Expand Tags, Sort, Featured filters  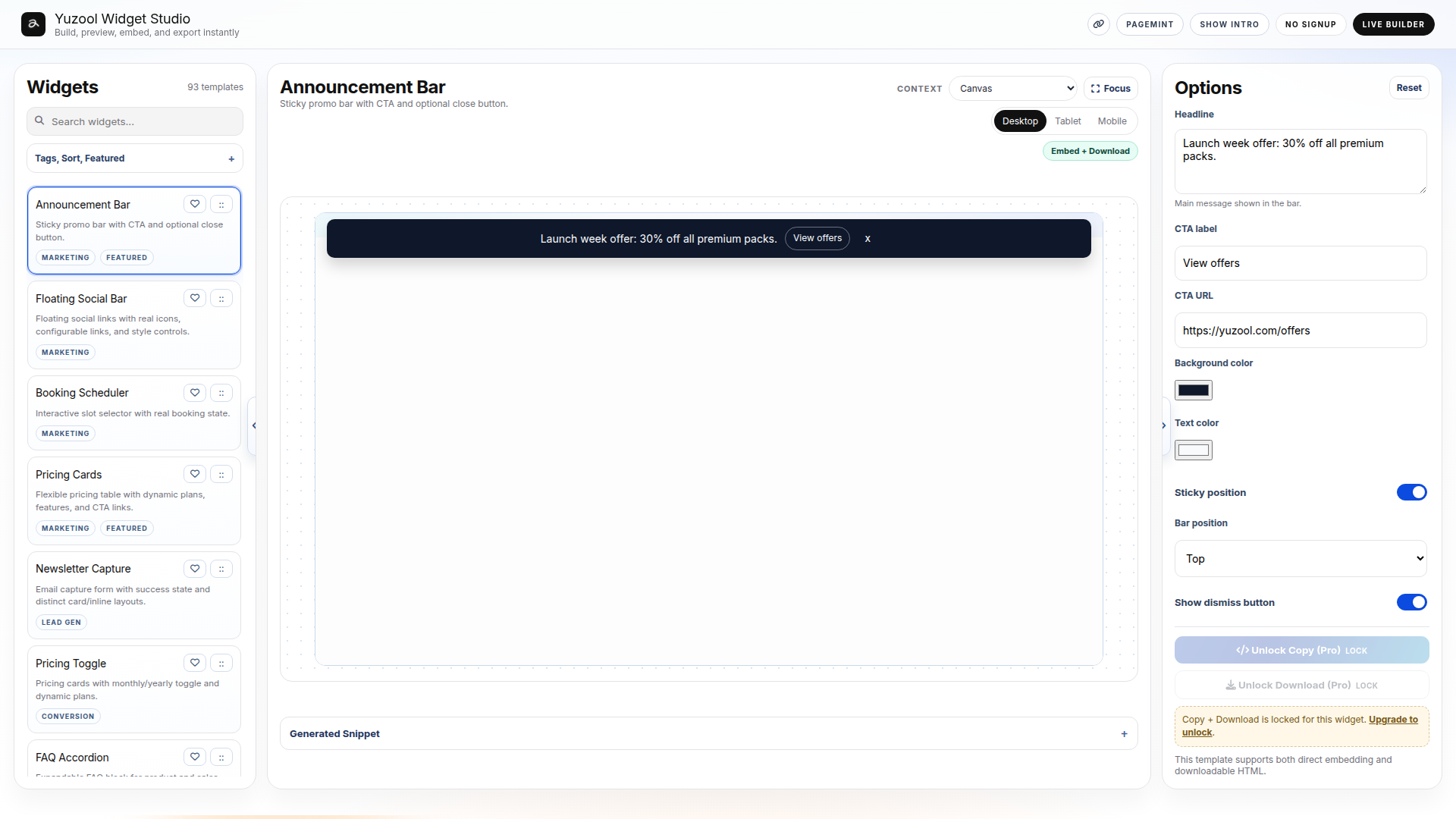coord(135,158)
